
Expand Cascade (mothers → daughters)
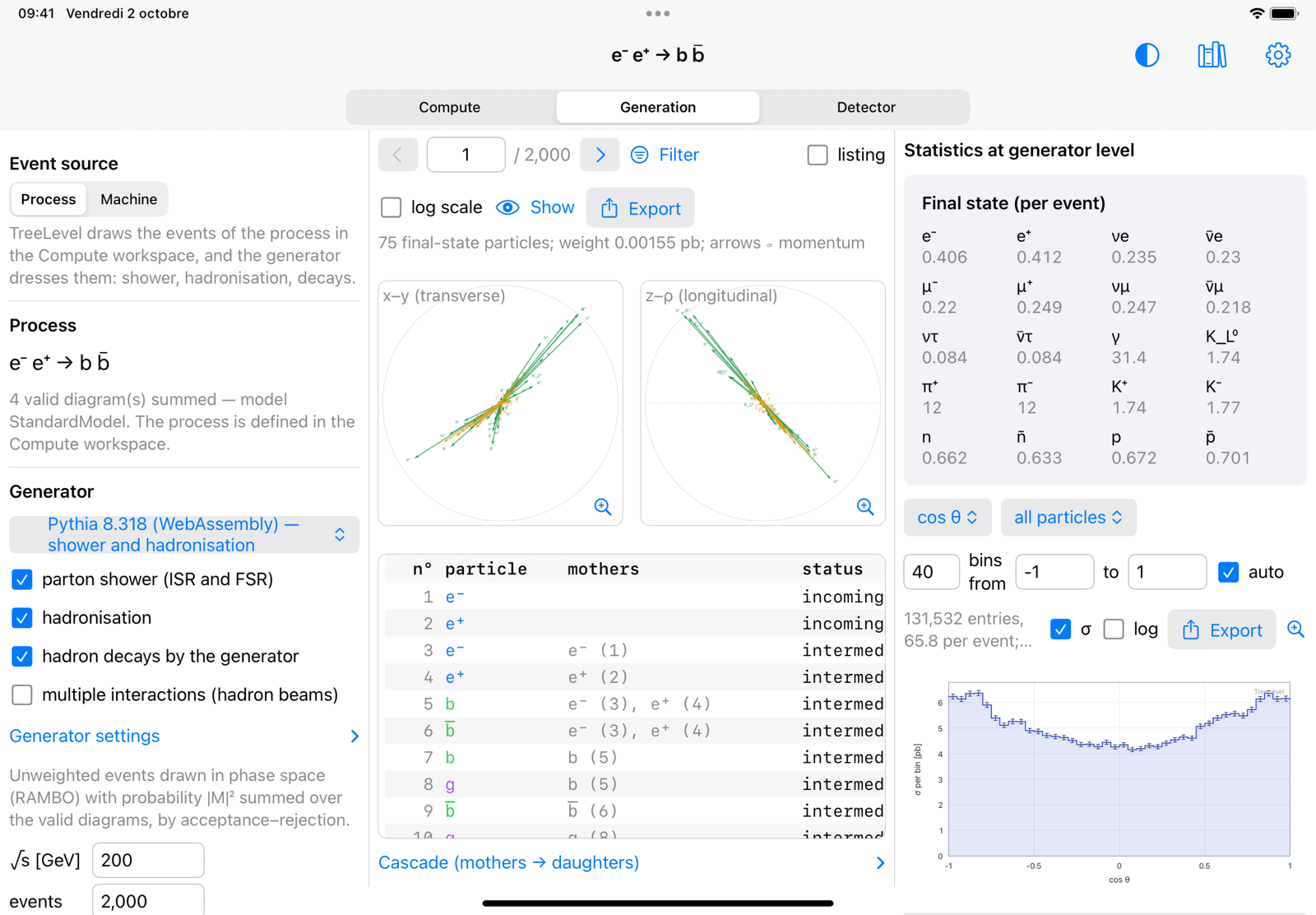coord(632,862)
